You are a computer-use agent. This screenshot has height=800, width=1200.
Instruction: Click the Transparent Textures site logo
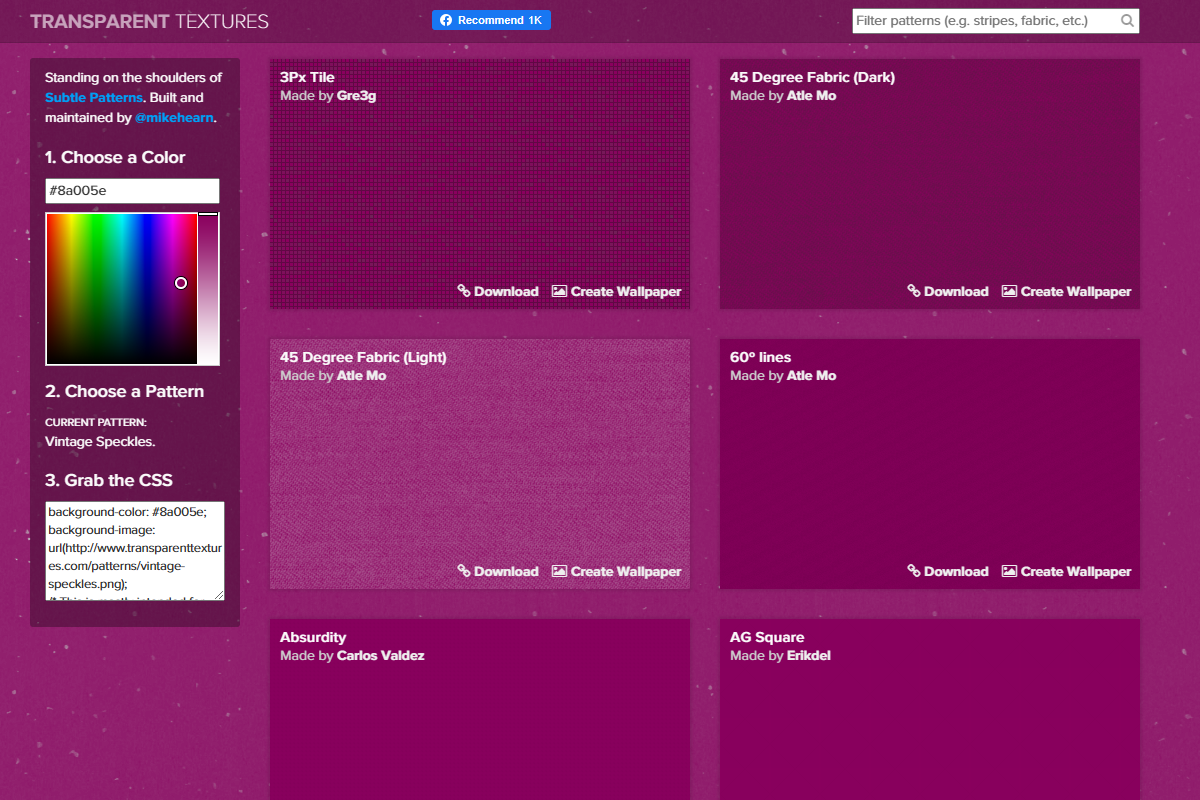coord(149,21)
